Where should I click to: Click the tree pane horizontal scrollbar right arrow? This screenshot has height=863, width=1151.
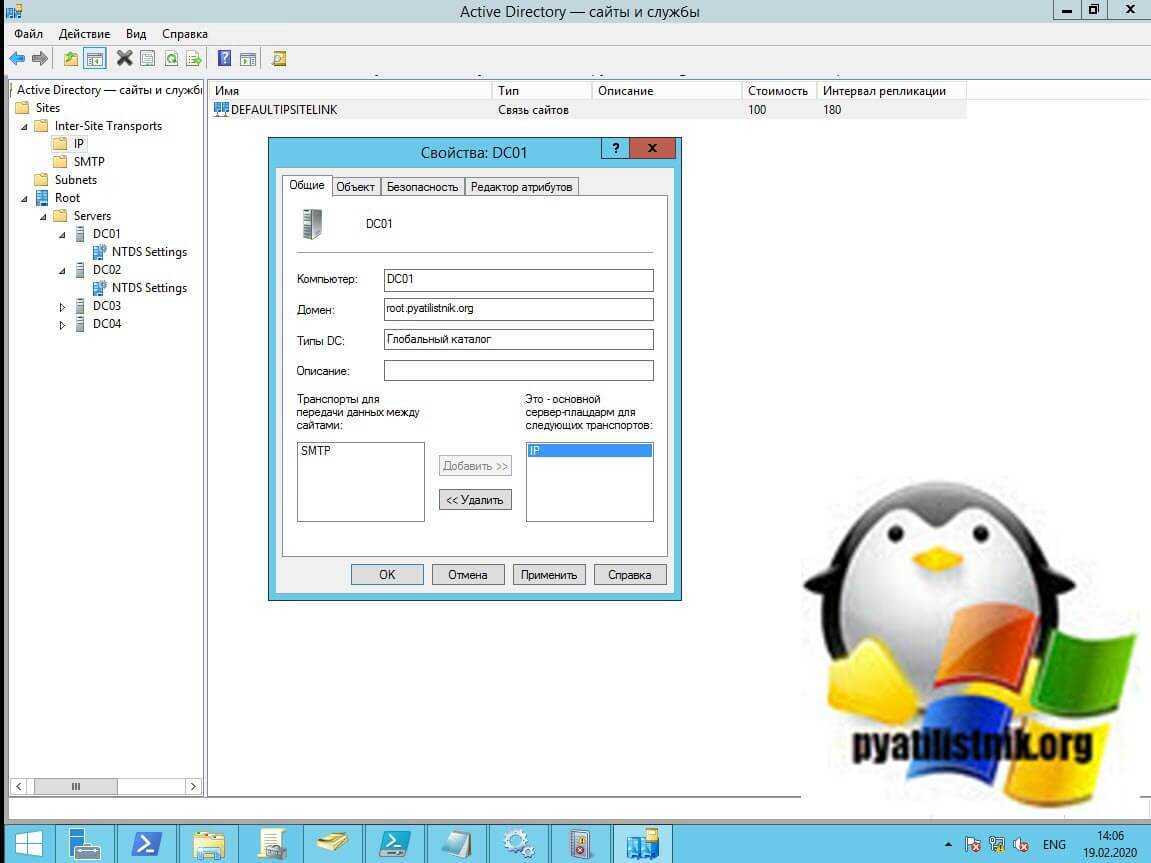193,787
